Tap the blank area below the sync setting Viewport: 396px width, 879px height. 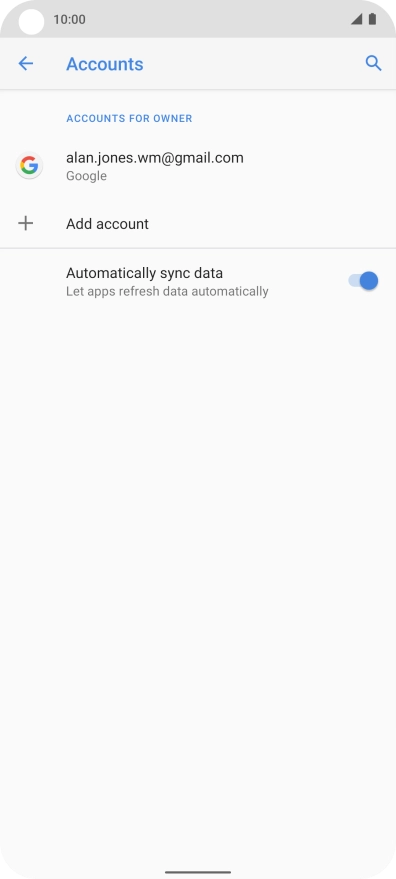(198, 561)
